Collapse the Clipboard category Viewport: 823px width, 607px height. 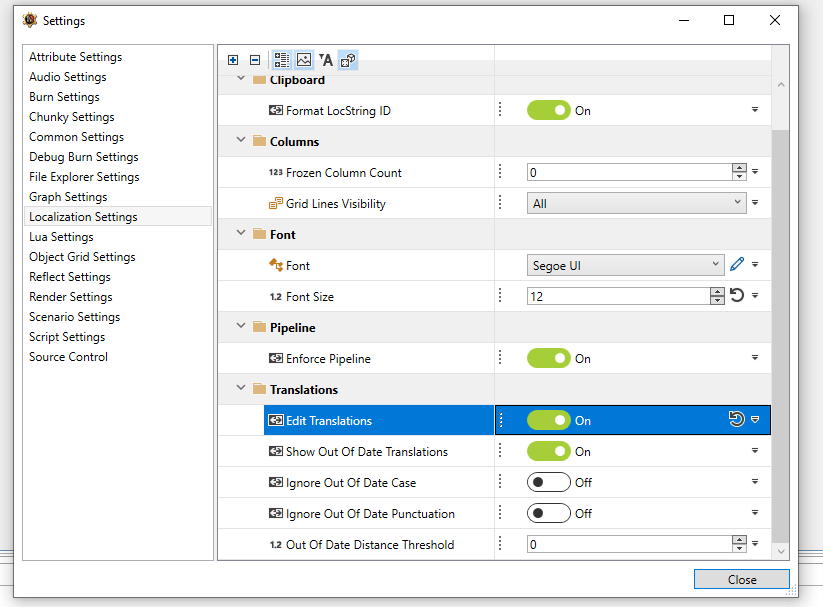pyautogui.click(x=241, y=79)
